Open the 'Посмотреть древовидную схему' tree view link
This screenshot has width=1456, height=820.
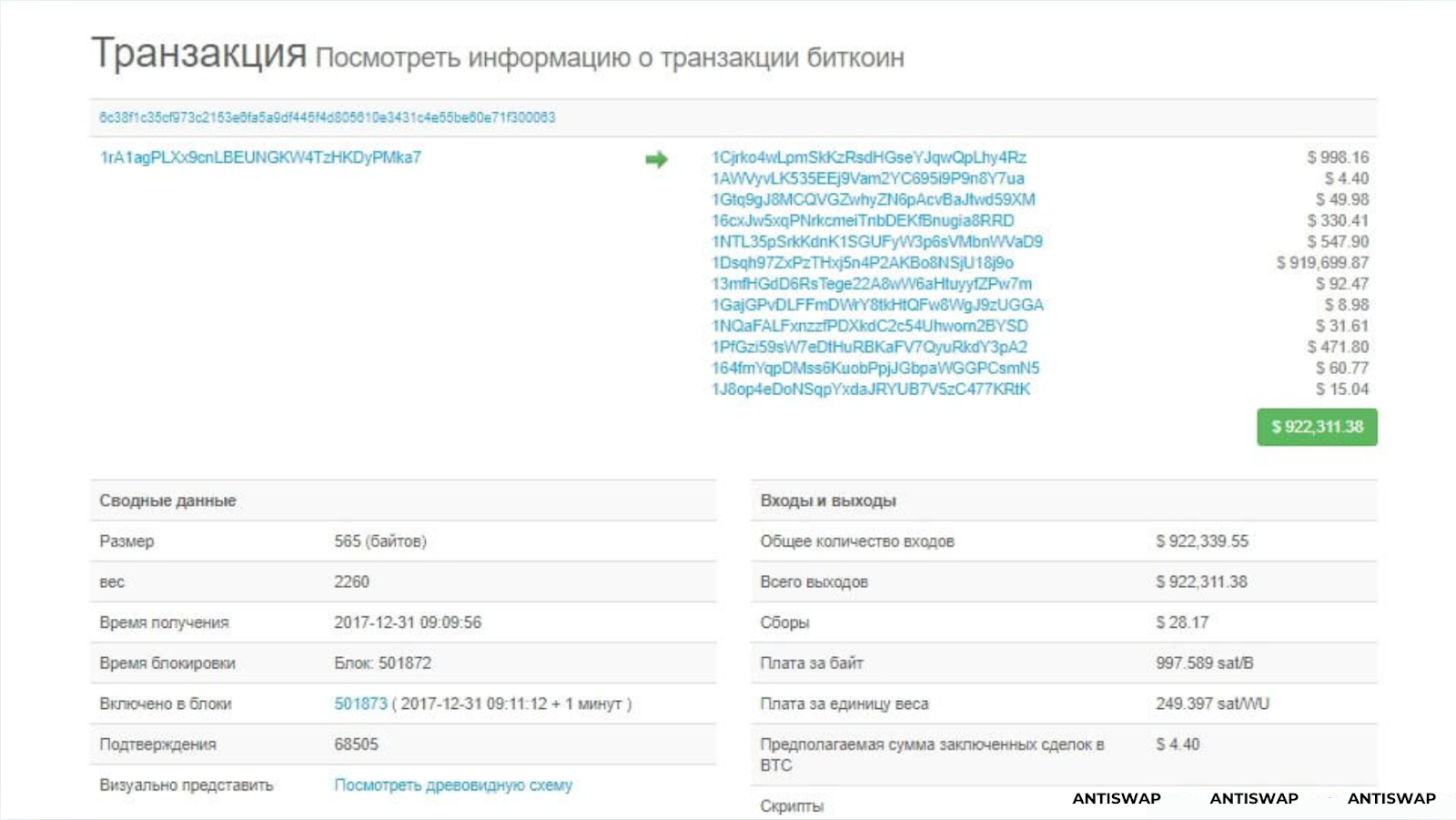[x=453, y=785]
